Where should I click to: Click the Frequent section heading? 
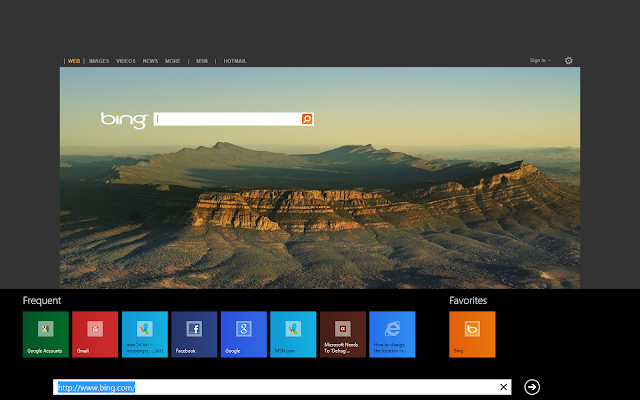click(42, 301)
